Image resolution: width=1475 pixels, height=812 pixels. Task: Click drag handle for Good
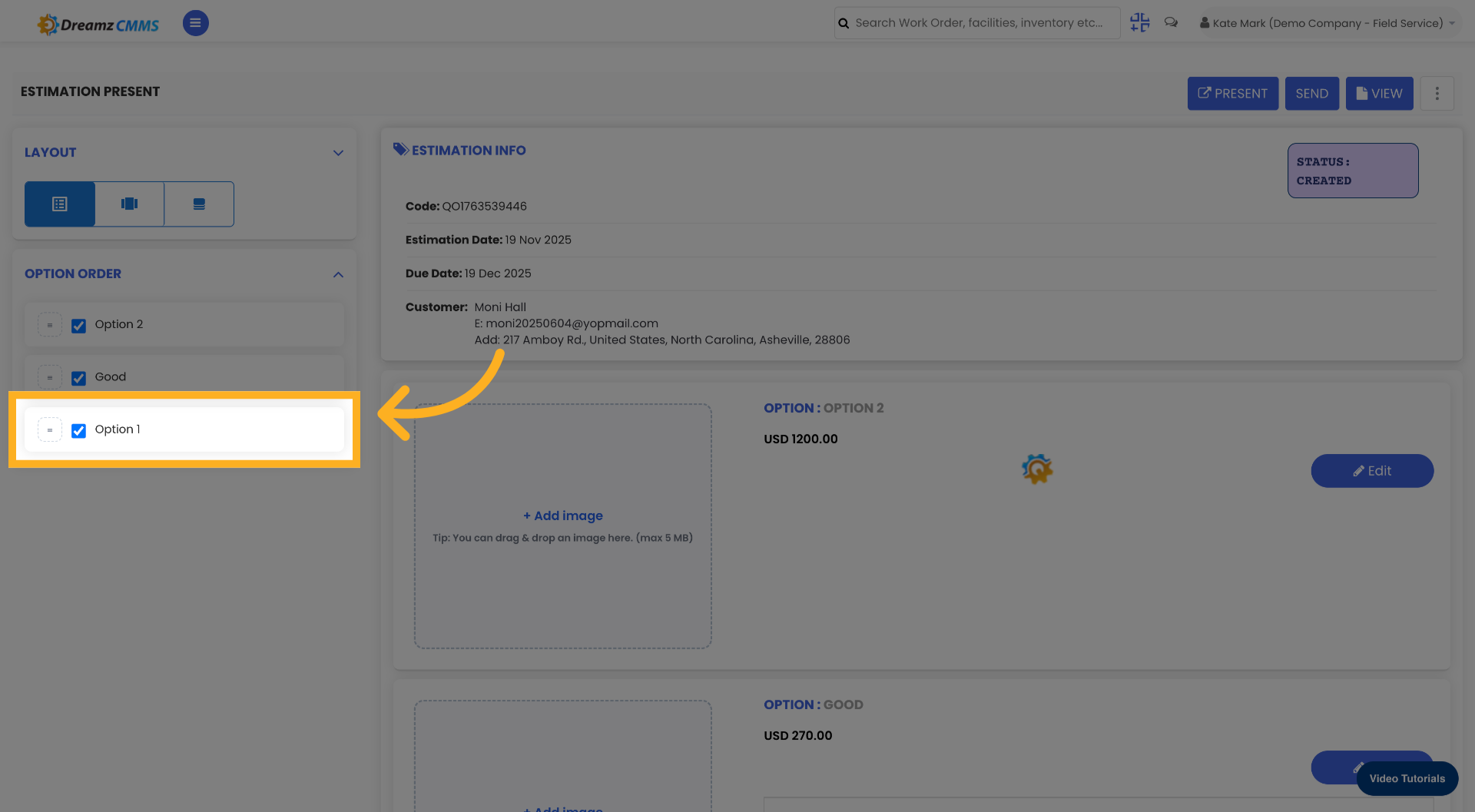[50, 377]
